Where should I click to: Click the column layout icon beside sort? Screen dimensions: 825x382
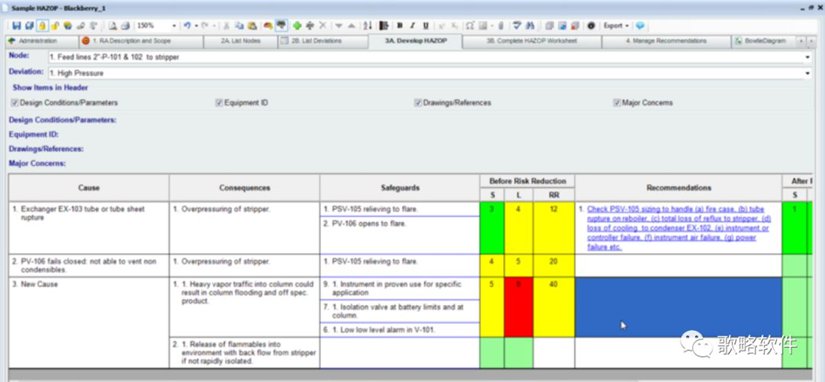click(383, 25)
